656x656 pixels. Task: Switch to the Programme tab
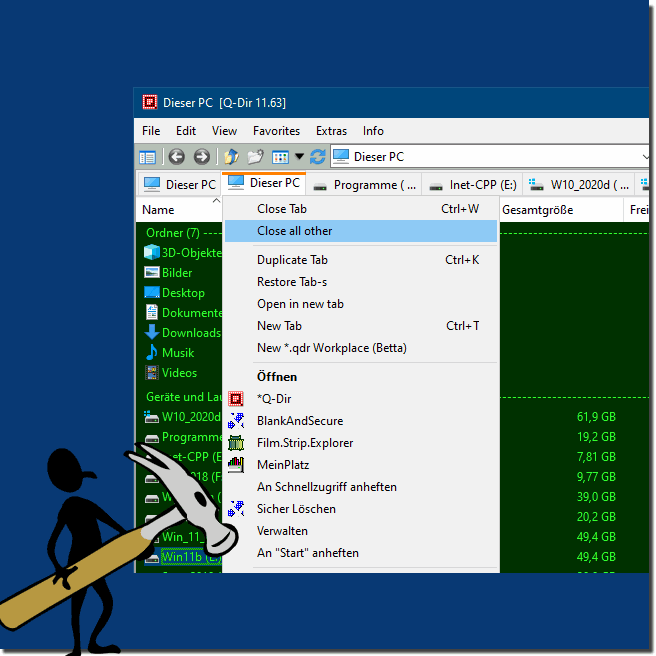[x=364, y=184]
